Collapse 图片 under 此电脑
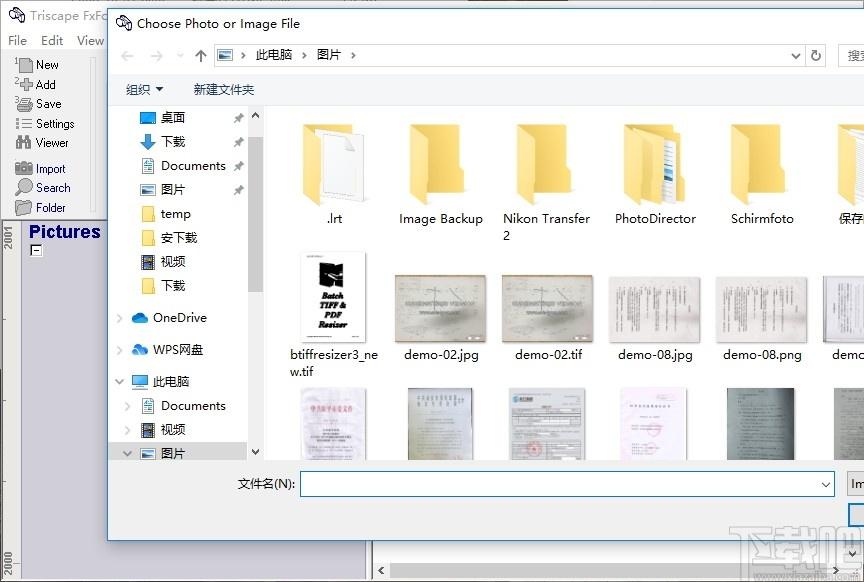The width and height of the screenshot is (864, 582). (x=127, y=454)
